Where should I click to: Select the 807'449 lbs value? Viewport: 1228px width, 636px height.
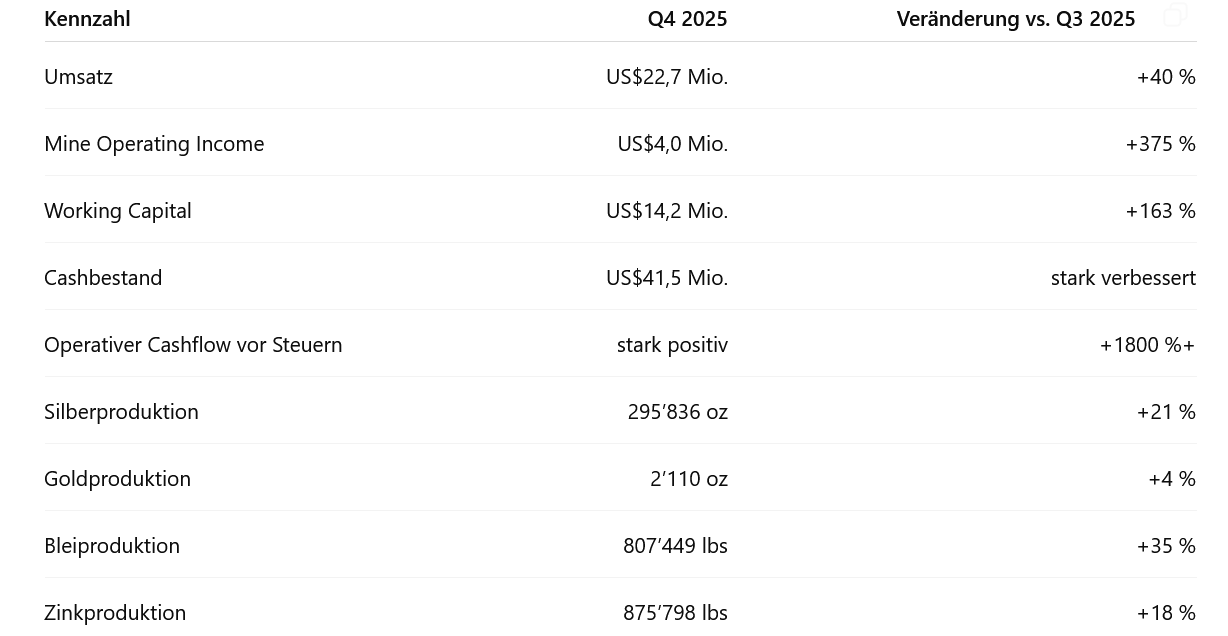click(675, 546)
